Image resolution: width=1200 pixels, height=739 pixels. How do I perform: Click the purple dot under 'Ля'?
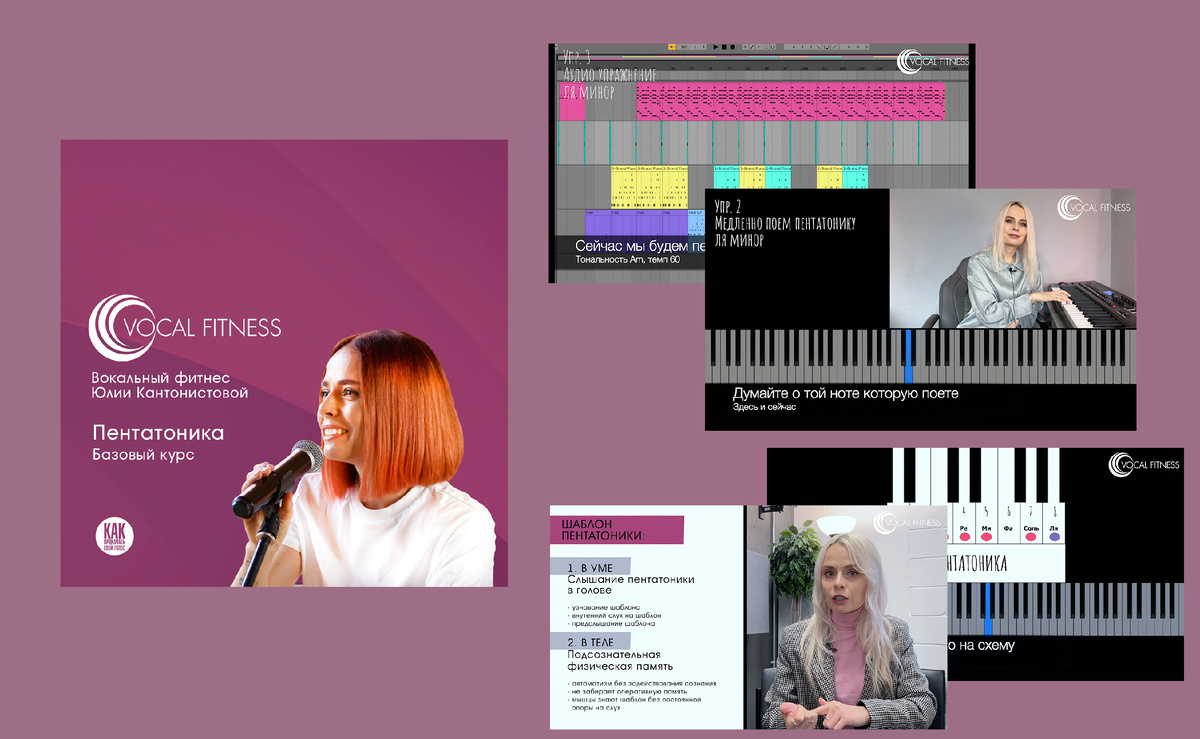pos(1055,537)
